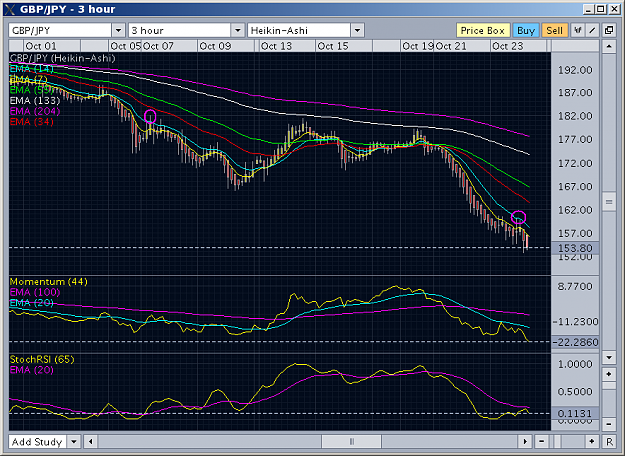625x456 pixels.
Task: Click the Oct 07 date header
Action: (x=158, y=46)
